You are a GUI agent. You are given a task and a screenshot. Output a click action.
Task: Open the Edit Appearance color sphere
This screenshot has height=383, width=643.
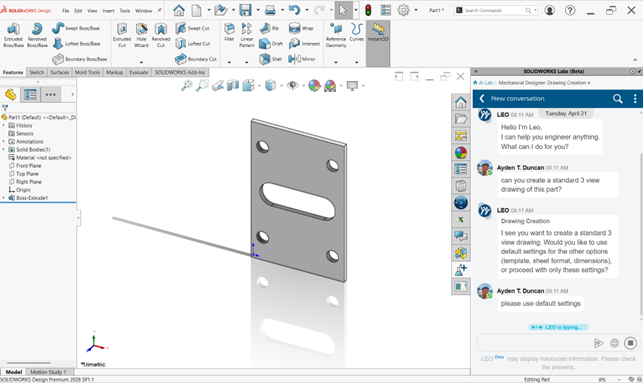[314, 86]
